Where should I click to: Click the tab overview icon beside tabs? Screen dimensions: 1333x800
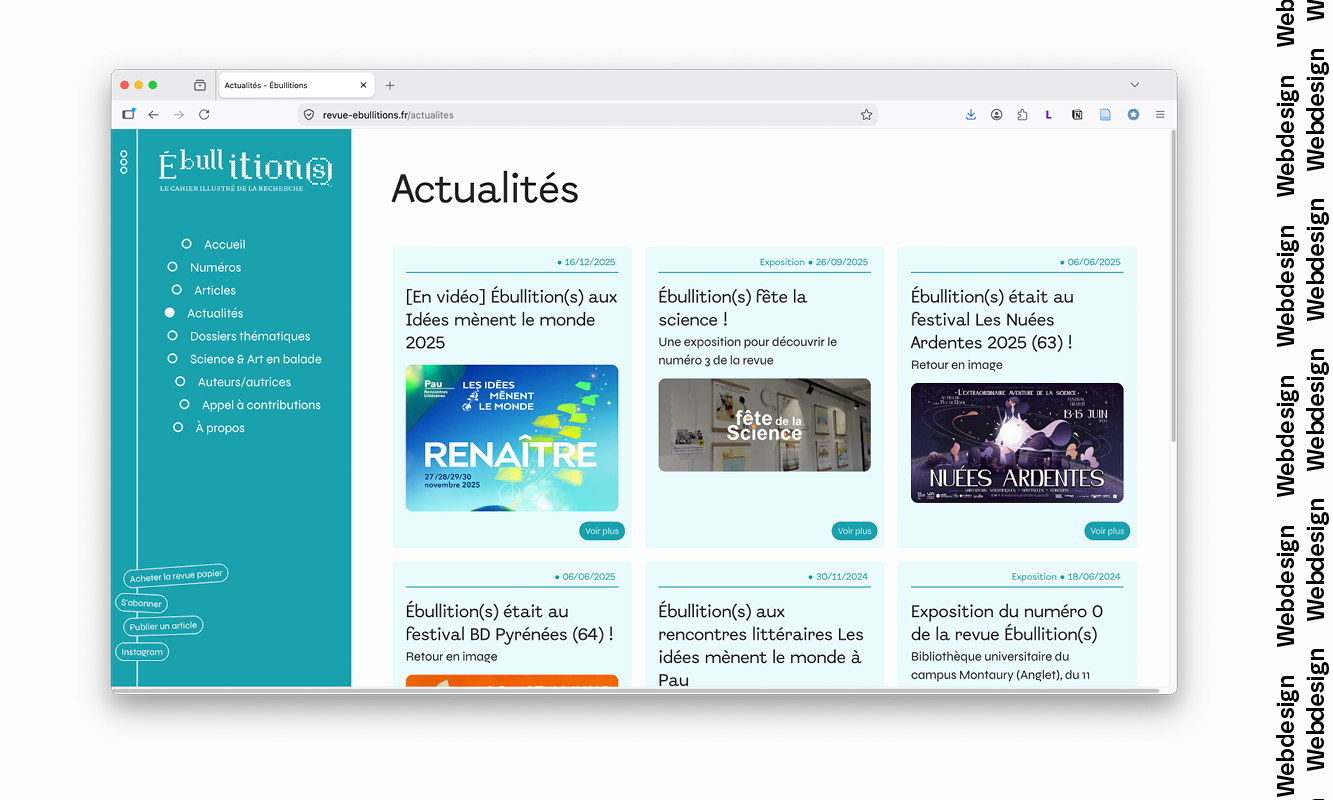[x=200, y=86]
